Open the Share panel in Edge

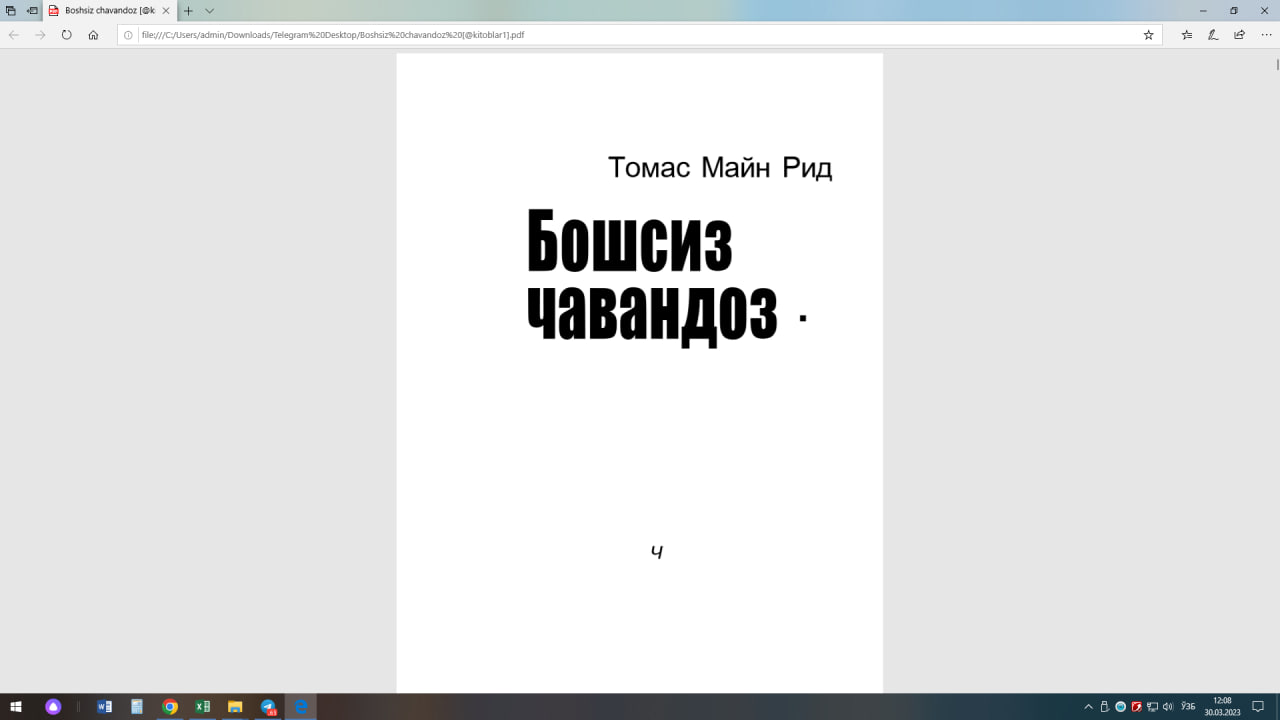1237,33
